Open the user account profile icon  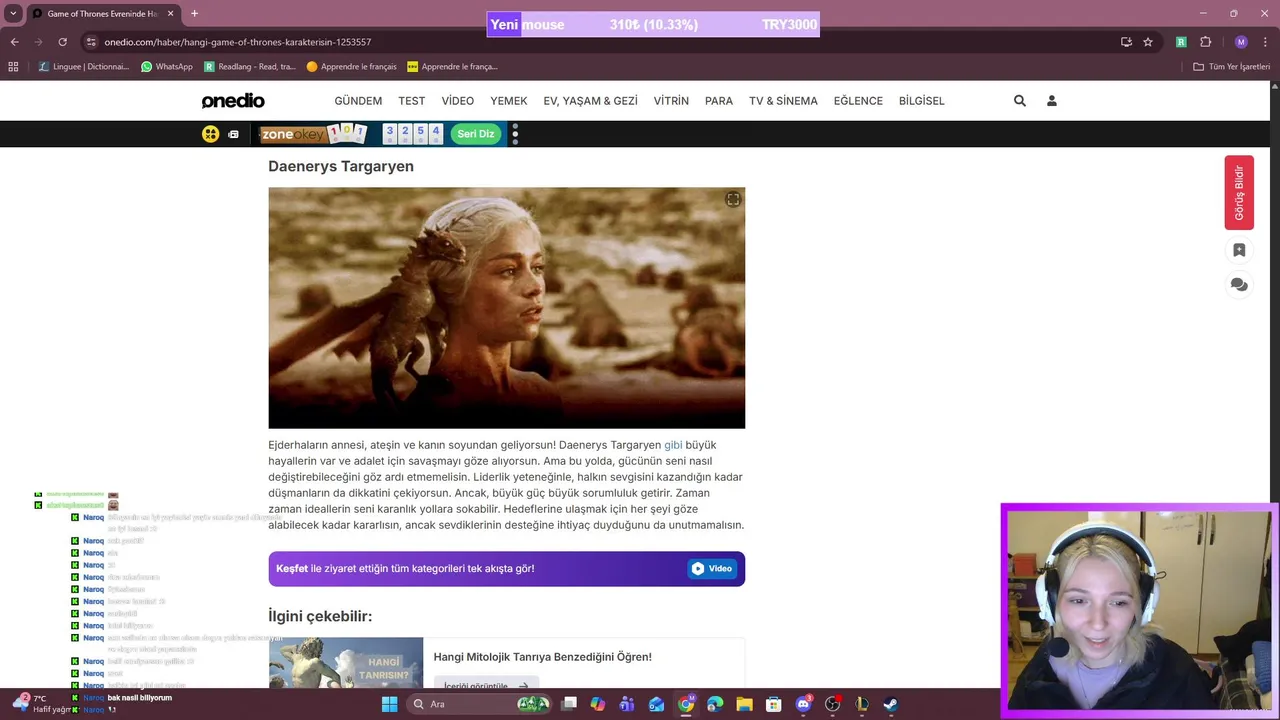(x=1052, y=101)
